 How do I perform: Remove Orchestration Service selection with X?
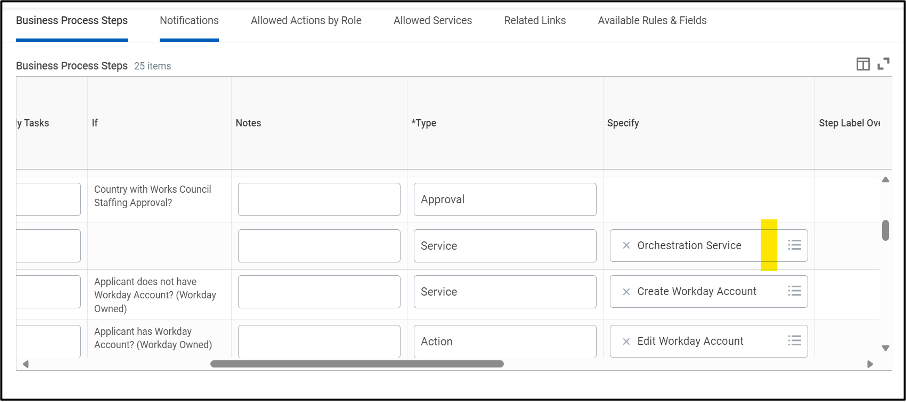[626, 246]
